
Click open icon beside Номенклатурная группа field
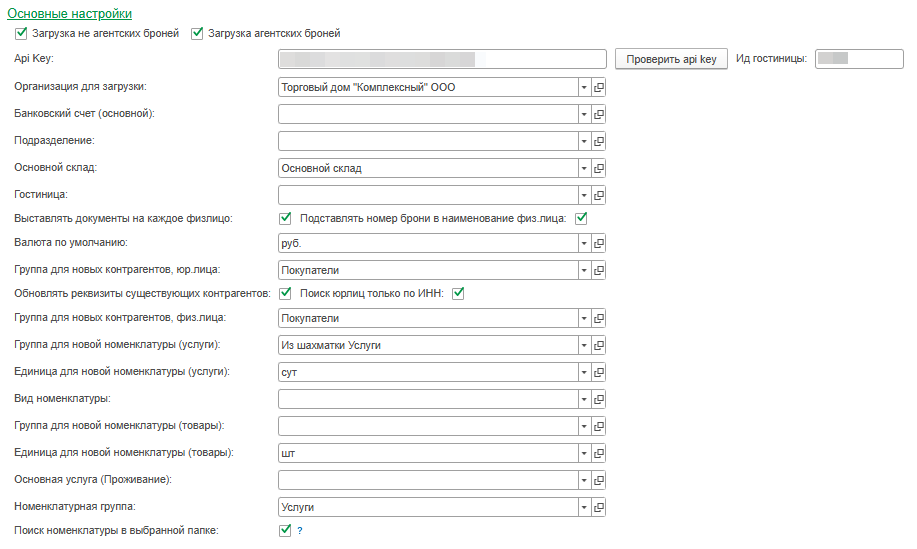599,507
